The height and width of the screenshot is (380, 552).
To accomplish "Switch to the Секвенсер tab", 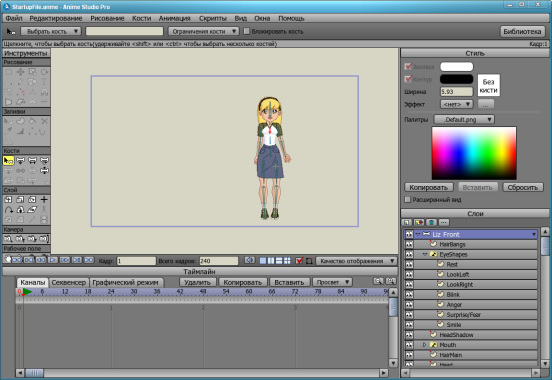I will pyautogui.click(x=69, y=282).
